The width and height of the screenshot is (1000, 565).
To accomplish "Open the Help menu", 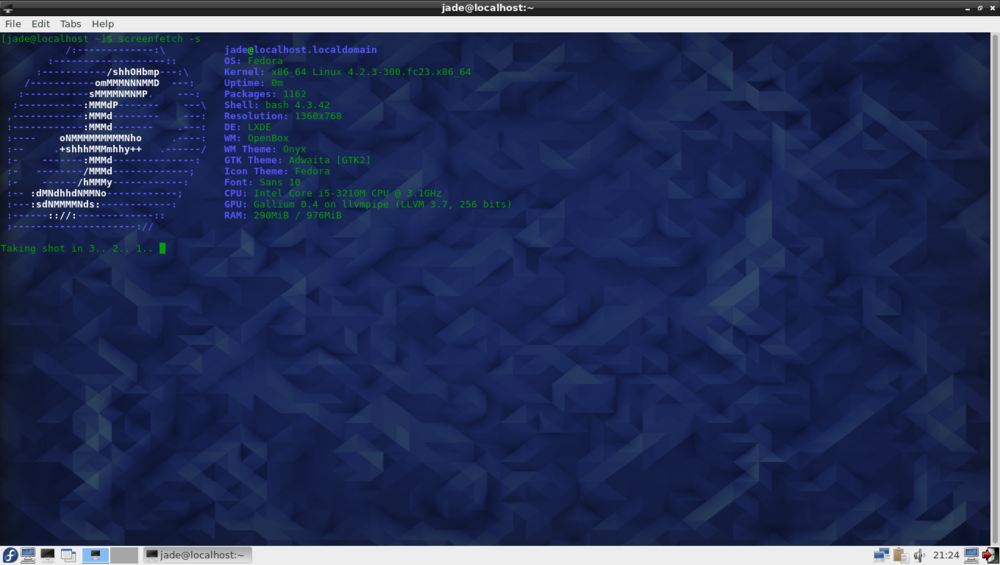I will (x=103, y=24).
